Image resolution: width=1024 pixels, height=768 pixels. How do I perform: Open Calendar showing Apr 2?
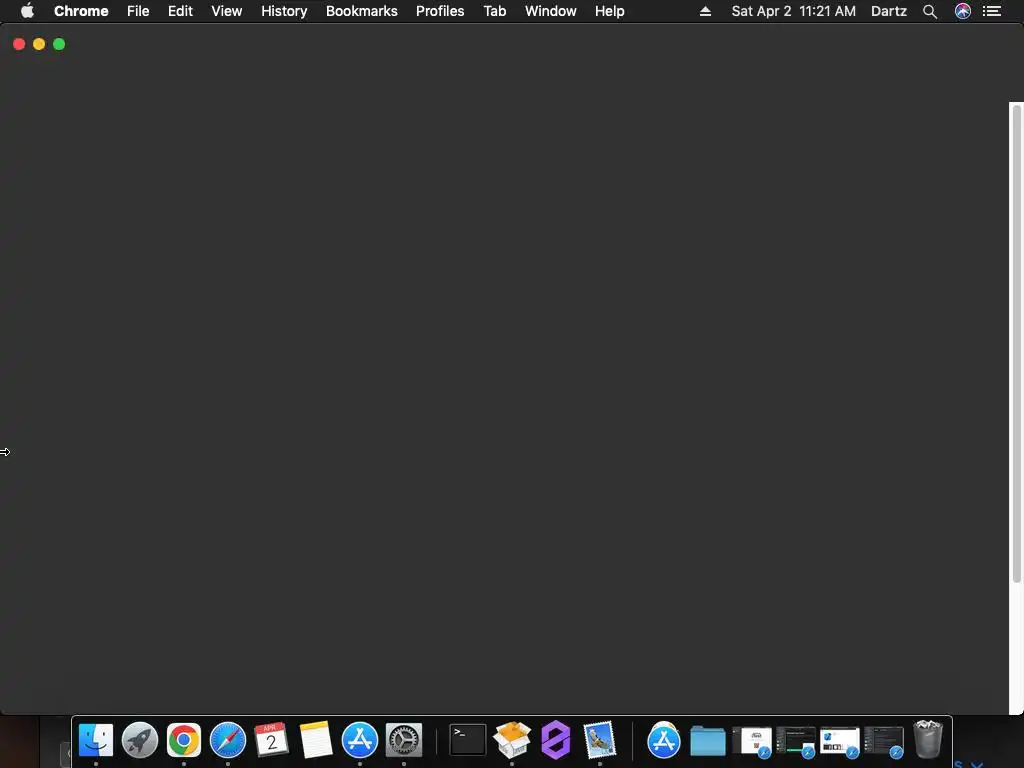coord(272,741)
